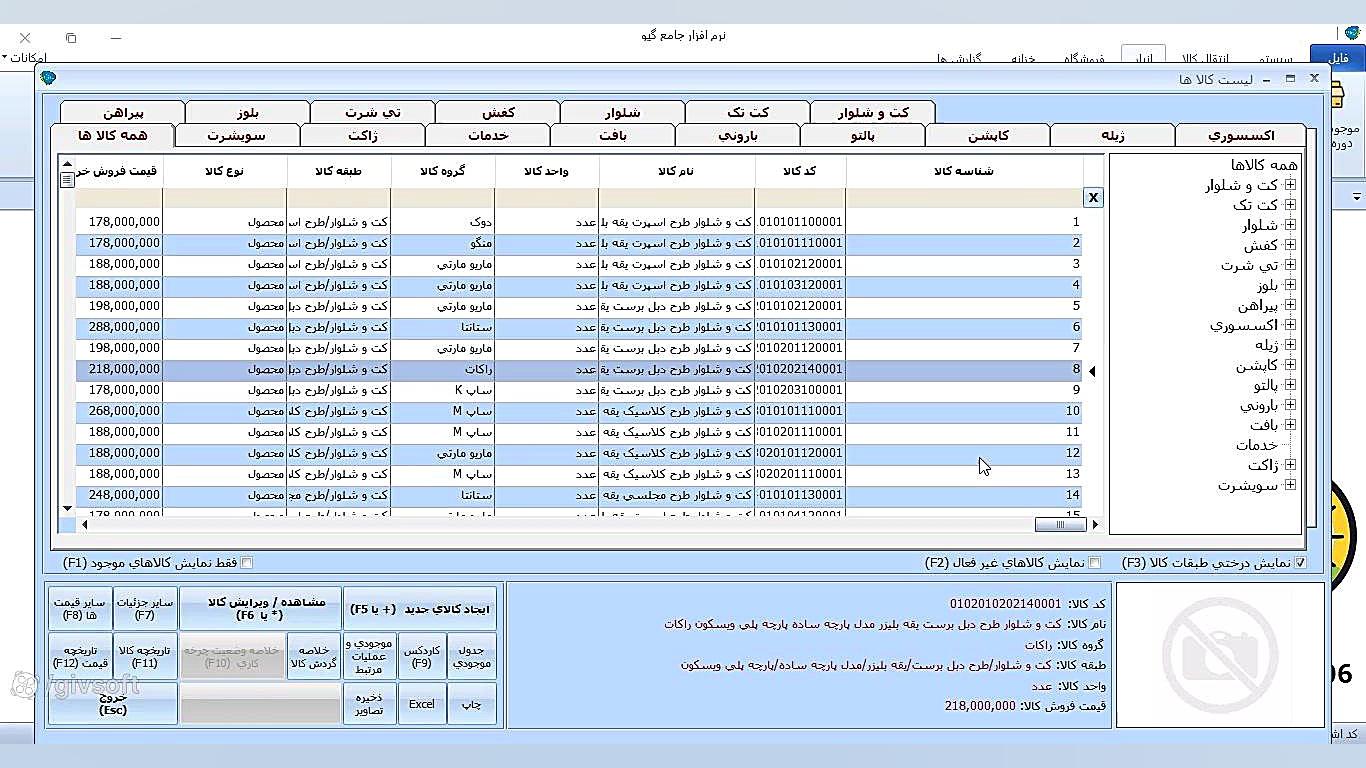Expand the 'کت و شلوار' tree node
This screenshot has height=768, width=1366.
(x=1290, y=185)
